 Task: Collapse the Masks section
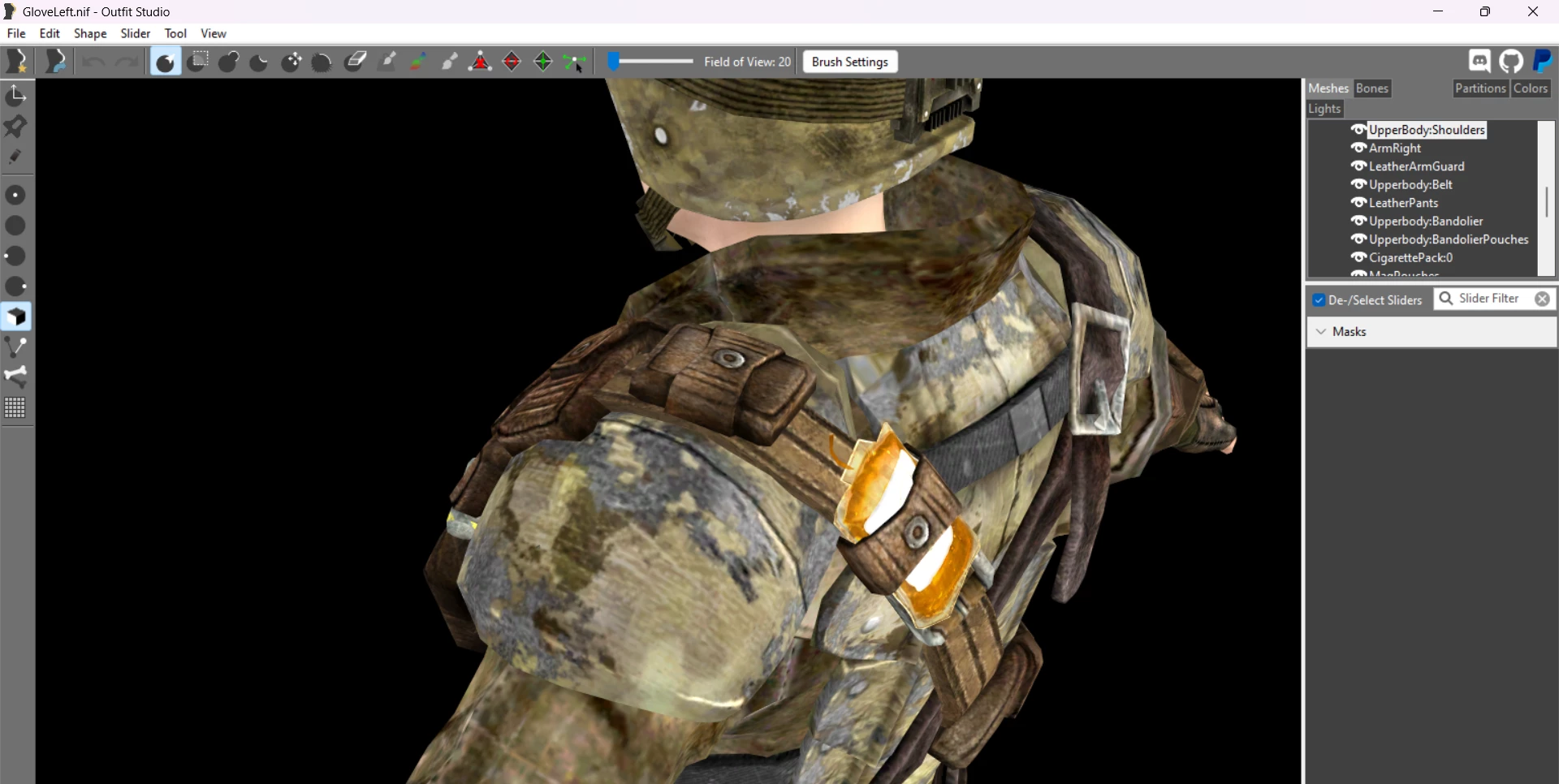(x=1321, y=332)
